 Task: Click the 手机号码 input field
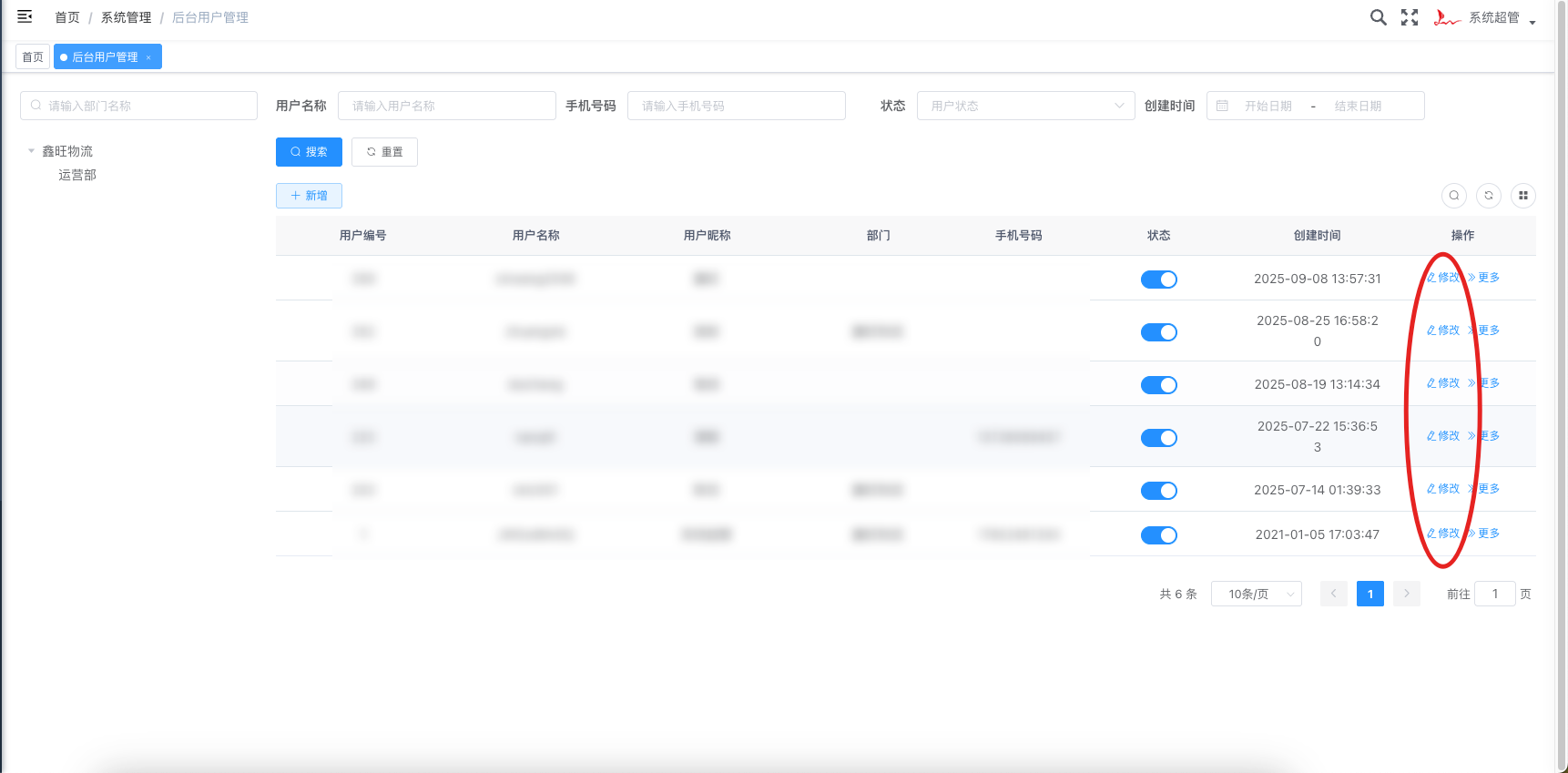[x=737, y=106]
